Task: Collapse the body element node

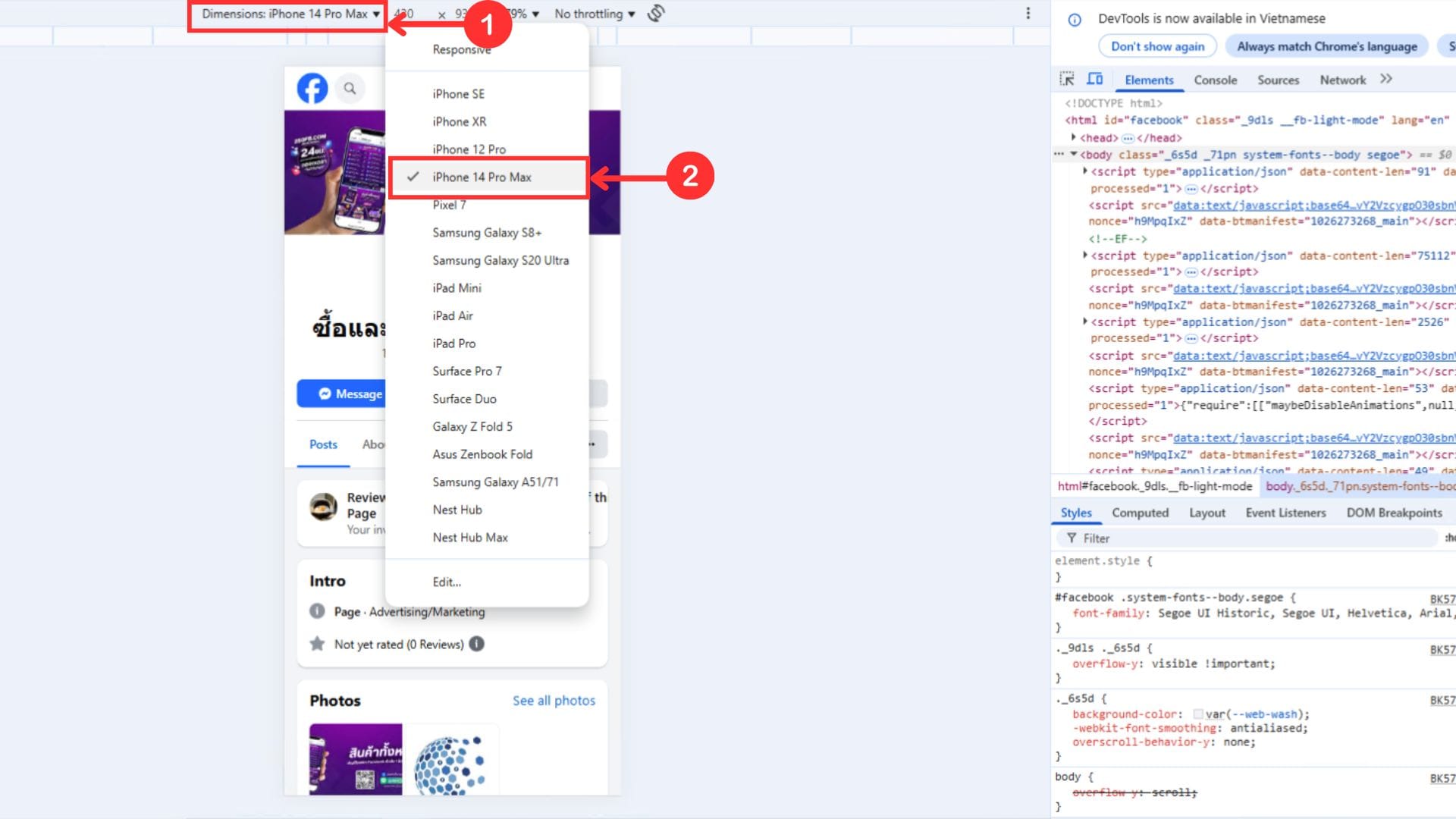Action: 1074,154
